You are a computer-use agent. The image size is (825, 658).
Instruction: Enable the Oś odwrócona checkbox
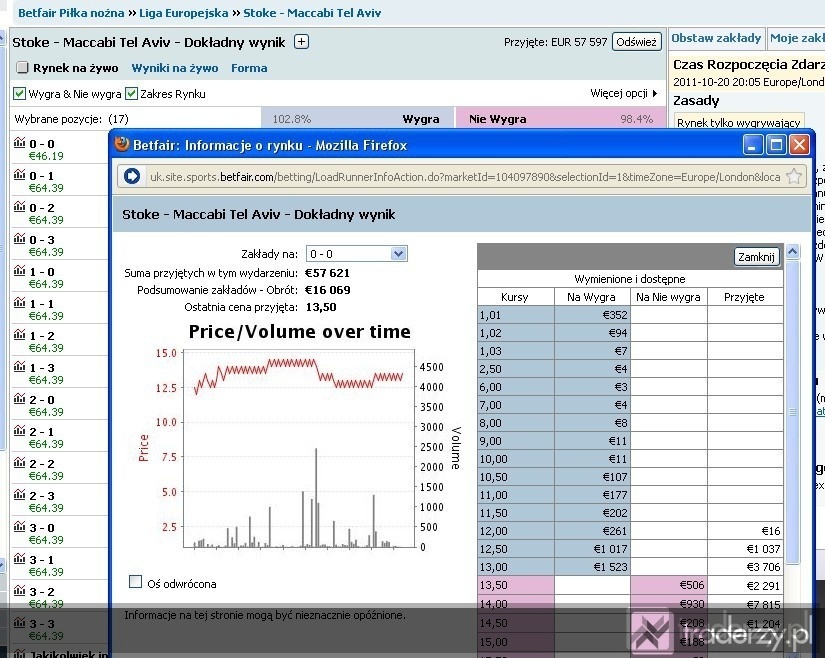coord(136,582)
